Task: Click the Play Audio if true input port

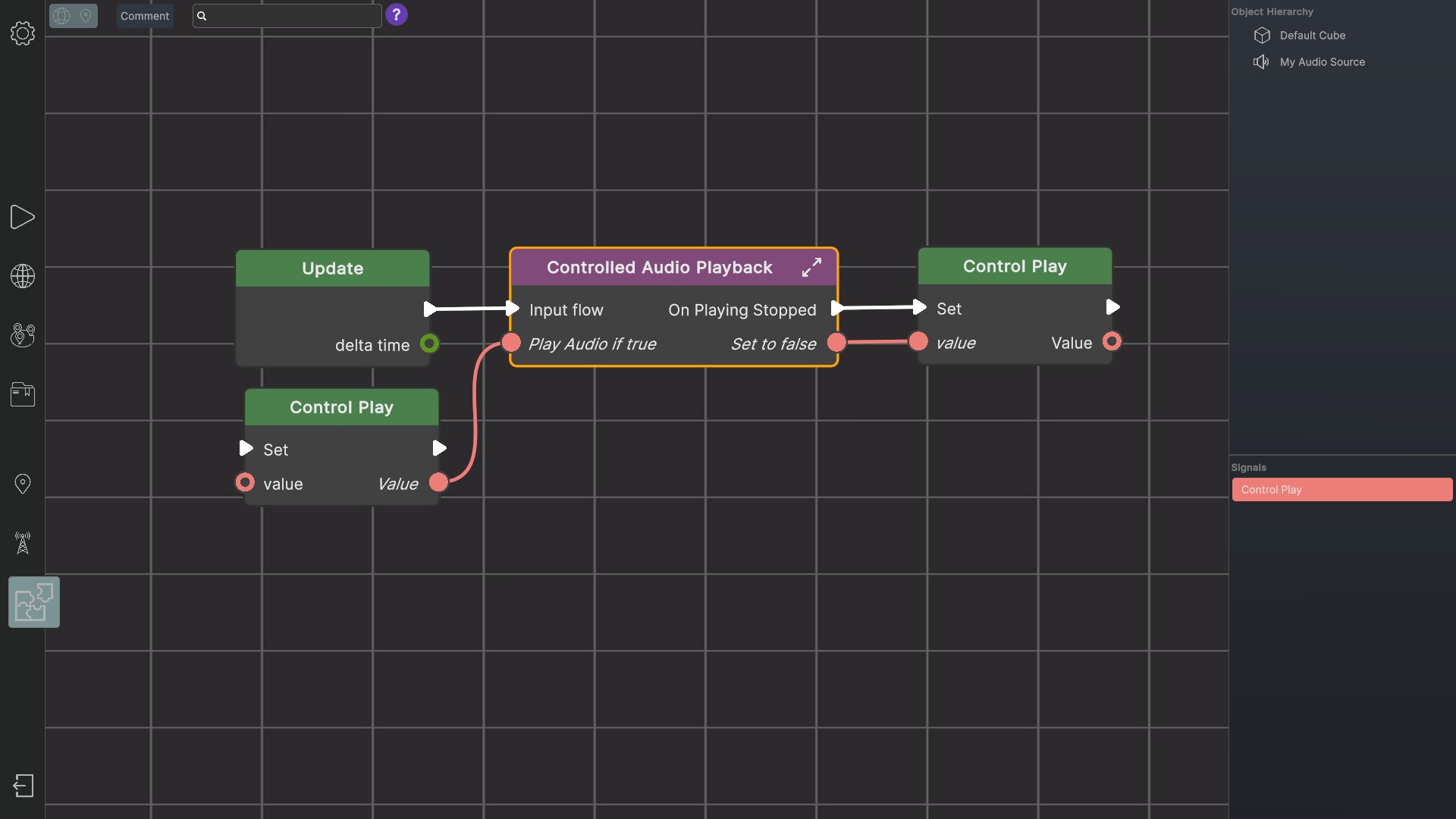Action: (x=511, y=343)
